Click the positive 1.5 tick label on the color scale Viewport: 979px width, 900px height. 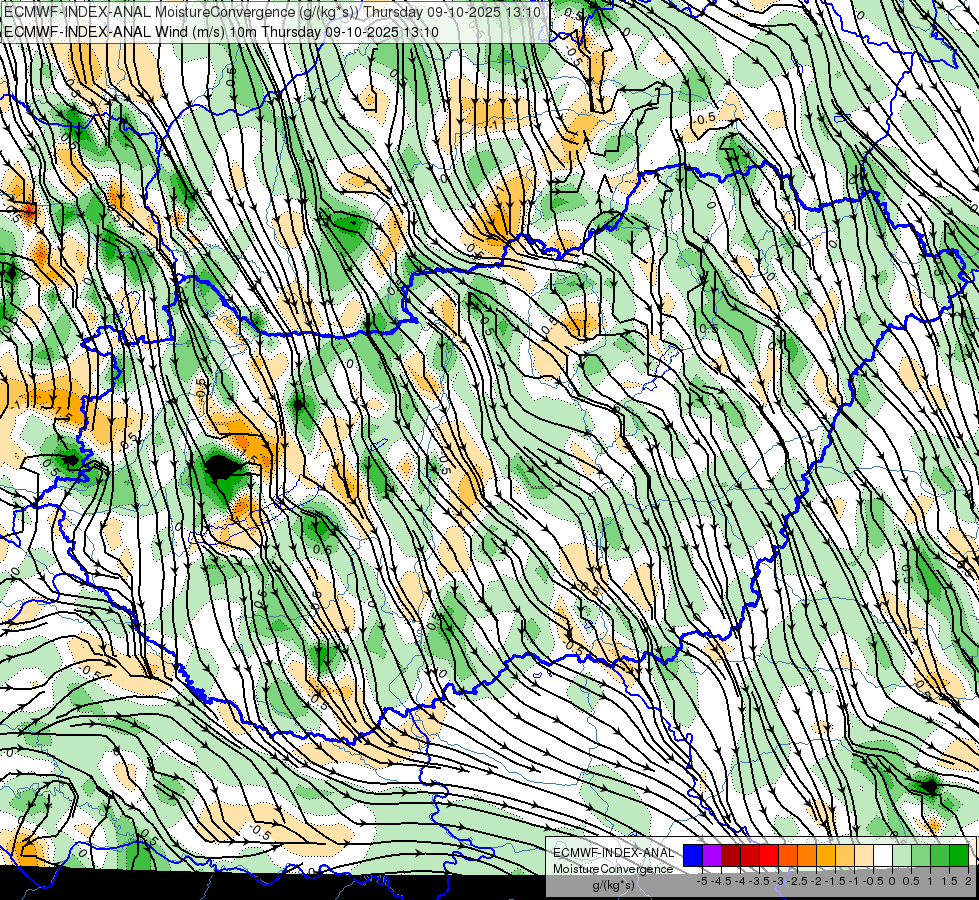tap(949, 881)
